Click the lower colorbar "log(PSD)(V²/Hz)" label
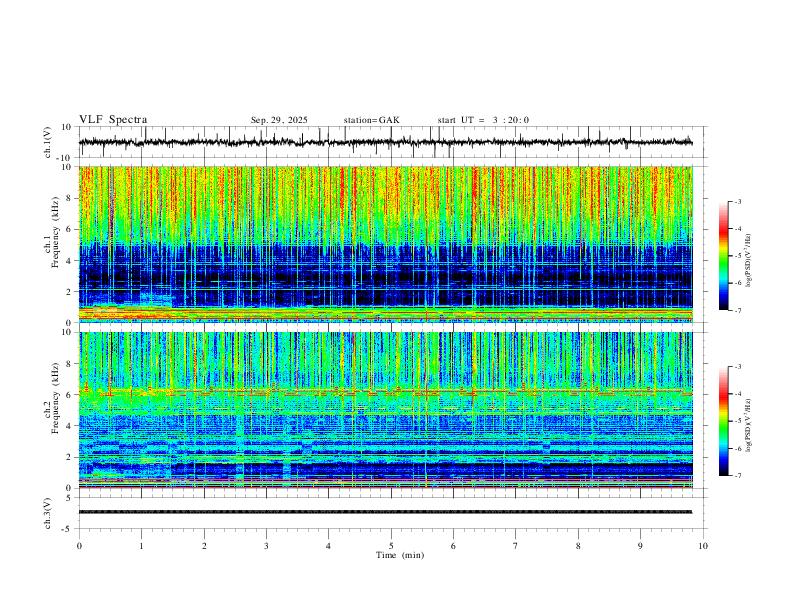The image size is (792, 612). coord(748,425)
